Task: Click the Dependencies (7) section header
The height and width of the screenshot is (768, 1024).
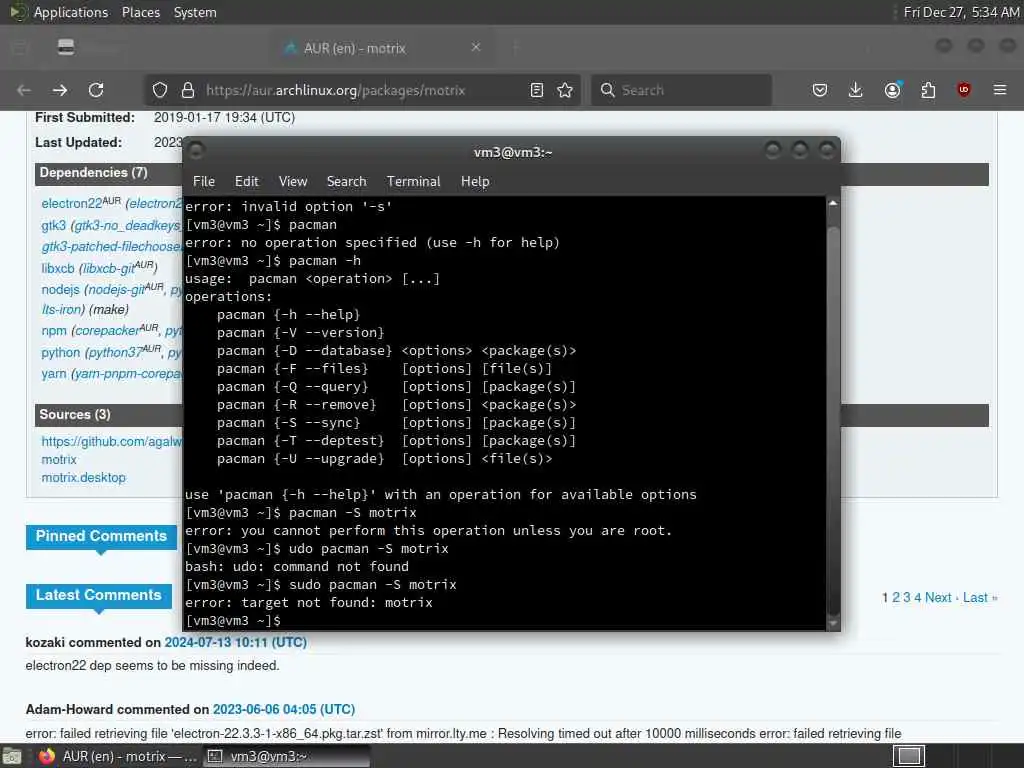Action: 93,173
